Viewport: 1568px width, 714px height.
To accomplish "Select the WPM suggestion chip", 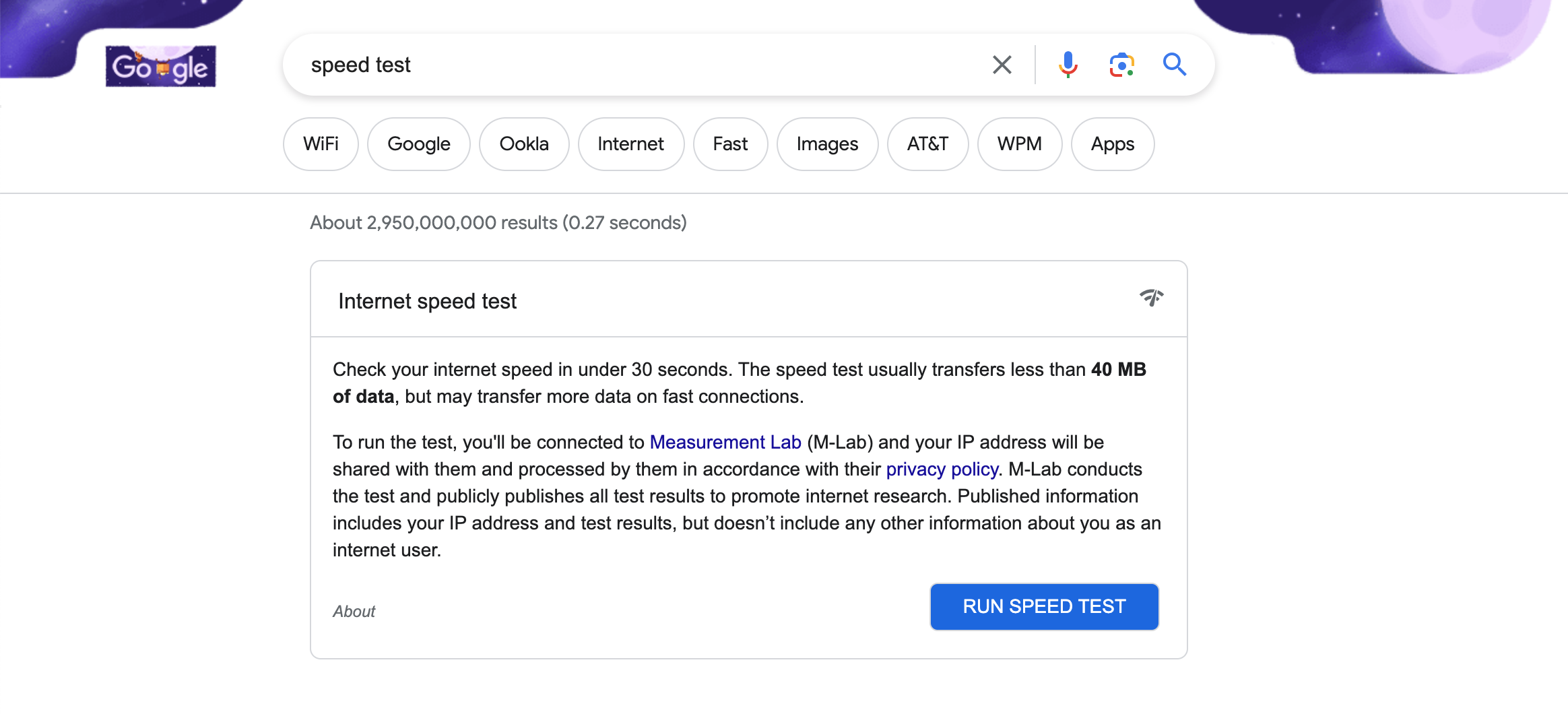I will point(1019,143).
